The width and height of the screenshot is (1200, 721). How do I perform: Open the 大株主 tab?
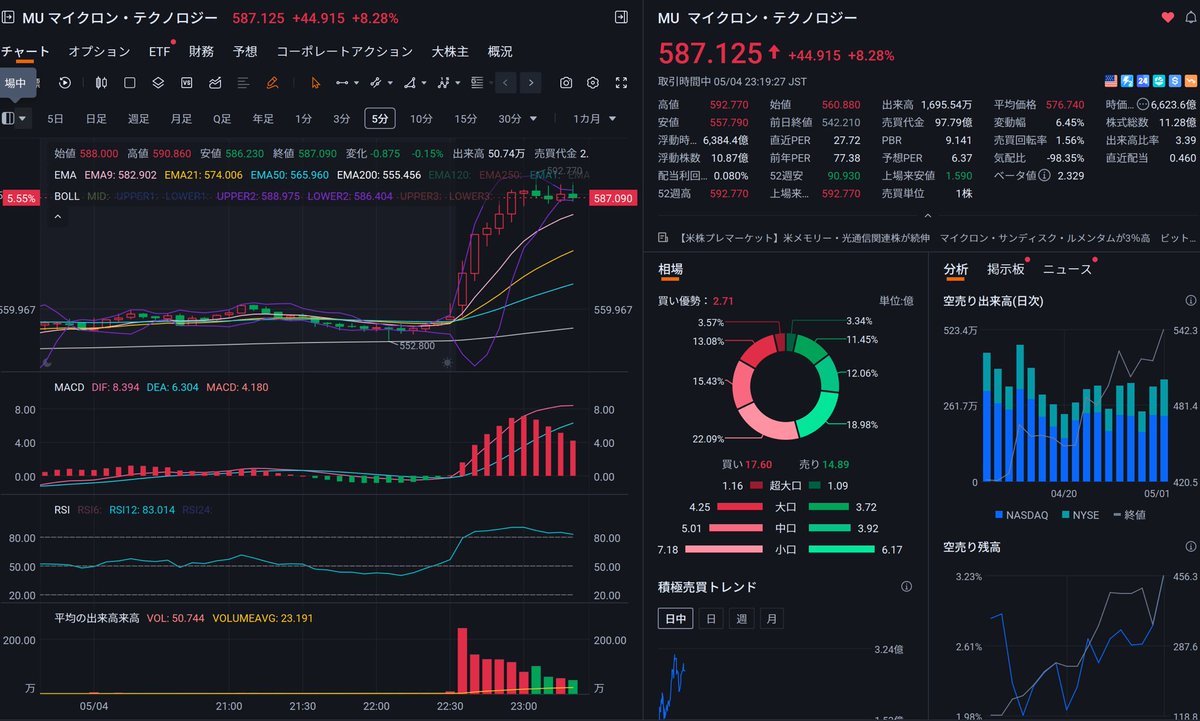coord(450,51)
